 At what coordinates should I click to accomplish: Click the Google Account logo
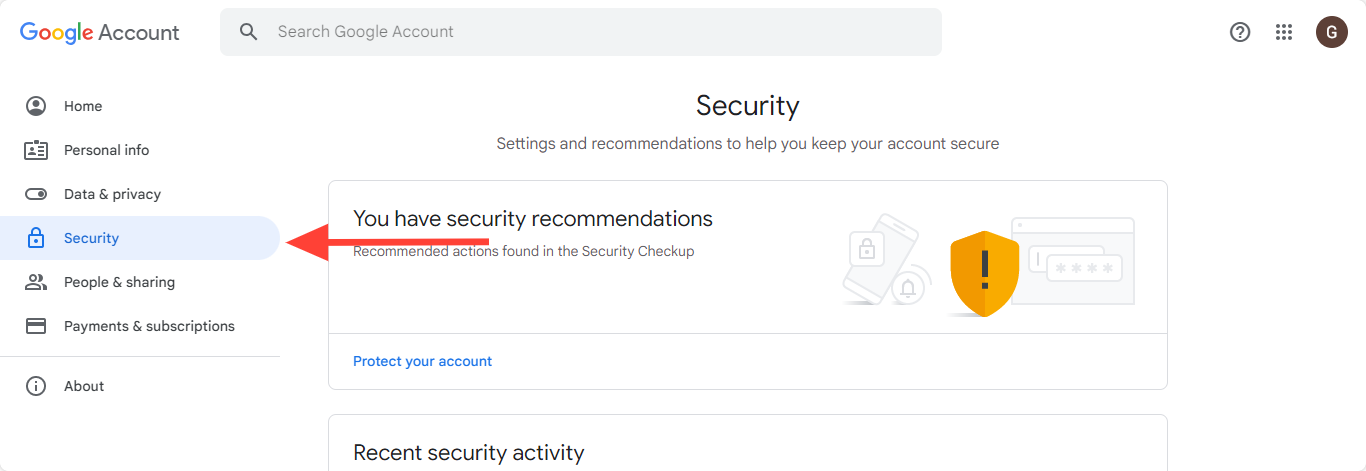[100, 32]
